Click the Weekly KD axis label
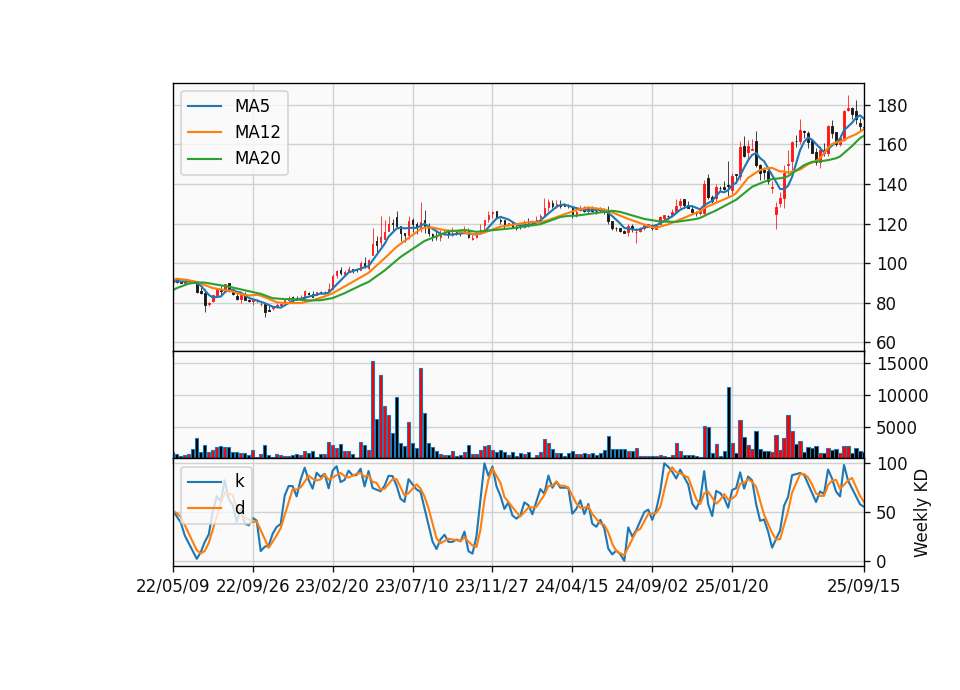This screenshot has width=960, height=690. click(x=921, y=514)
